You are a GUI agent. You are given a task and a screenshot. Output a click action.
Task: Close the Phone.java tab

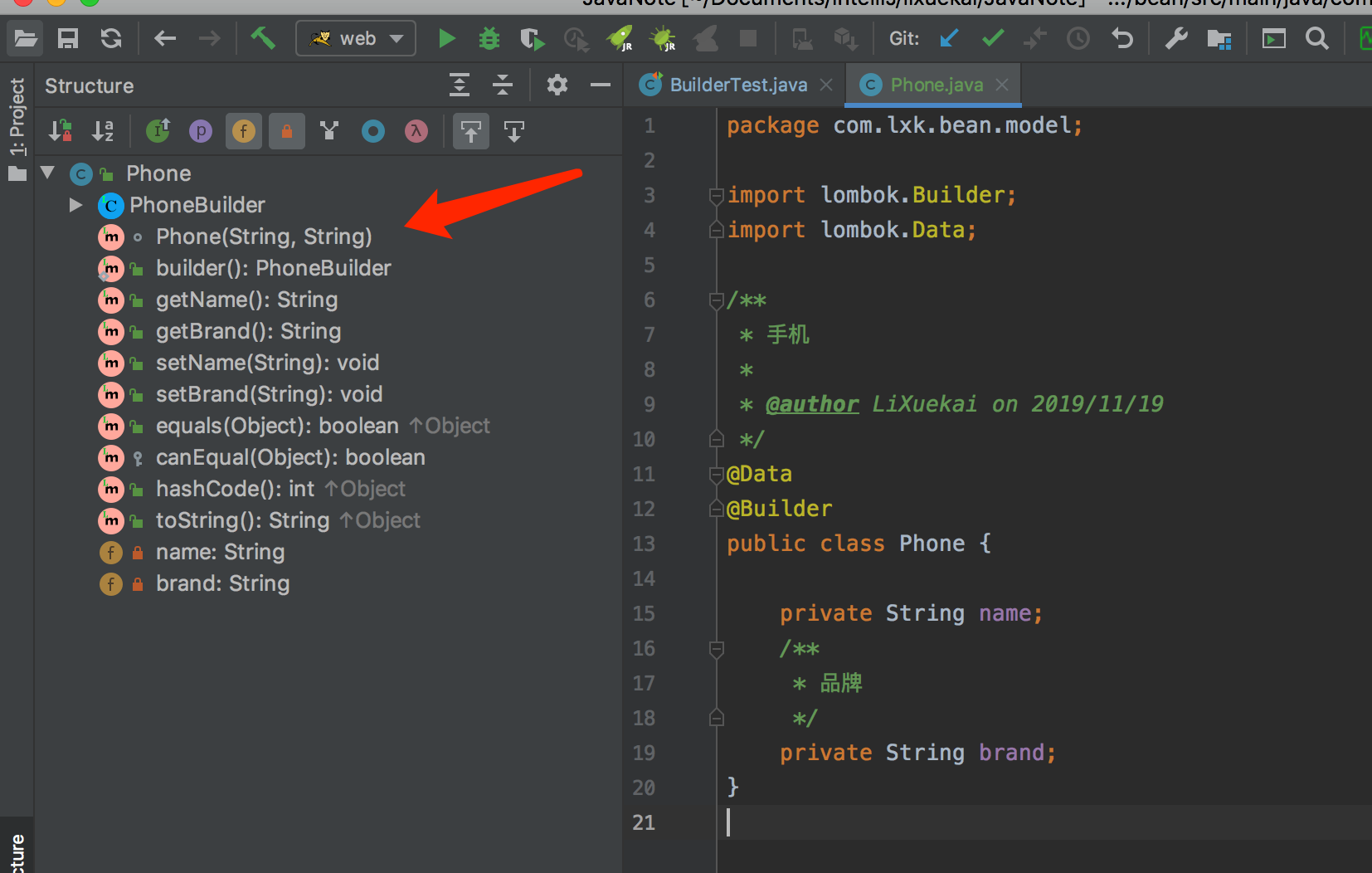point(1002,85)
